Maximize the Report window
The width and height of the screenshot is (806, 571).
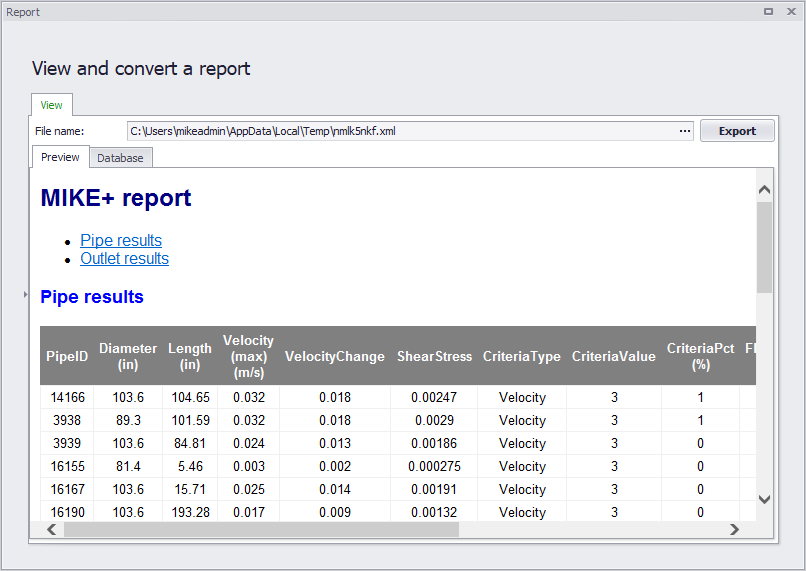pos(768,11)
